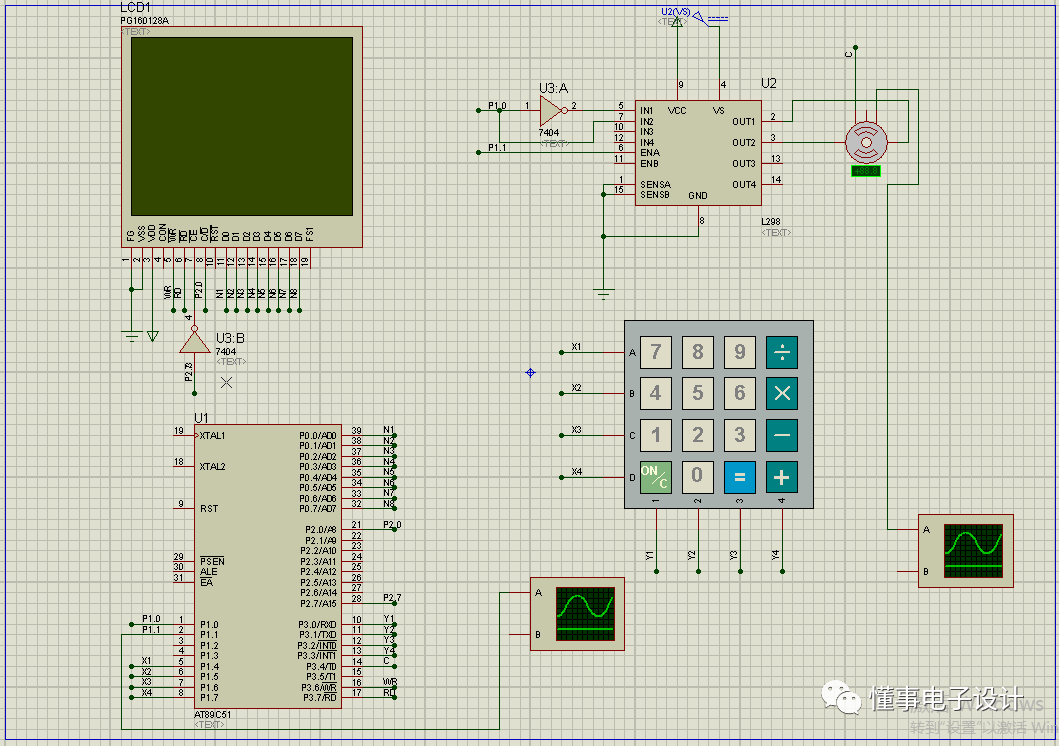Click the blue origin marker on the sheet
The height and width of the screenshot is (746, 1059).
530,373
